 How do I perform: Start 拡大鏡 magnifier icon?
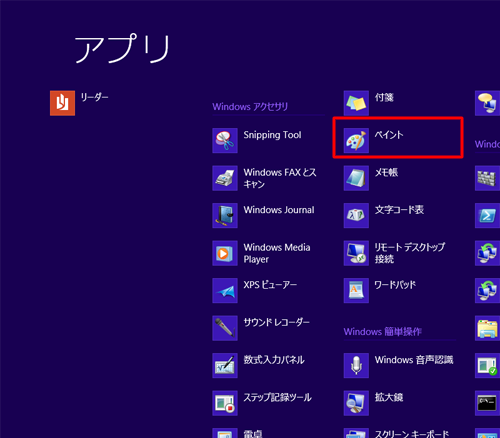(x=356, y=403)
